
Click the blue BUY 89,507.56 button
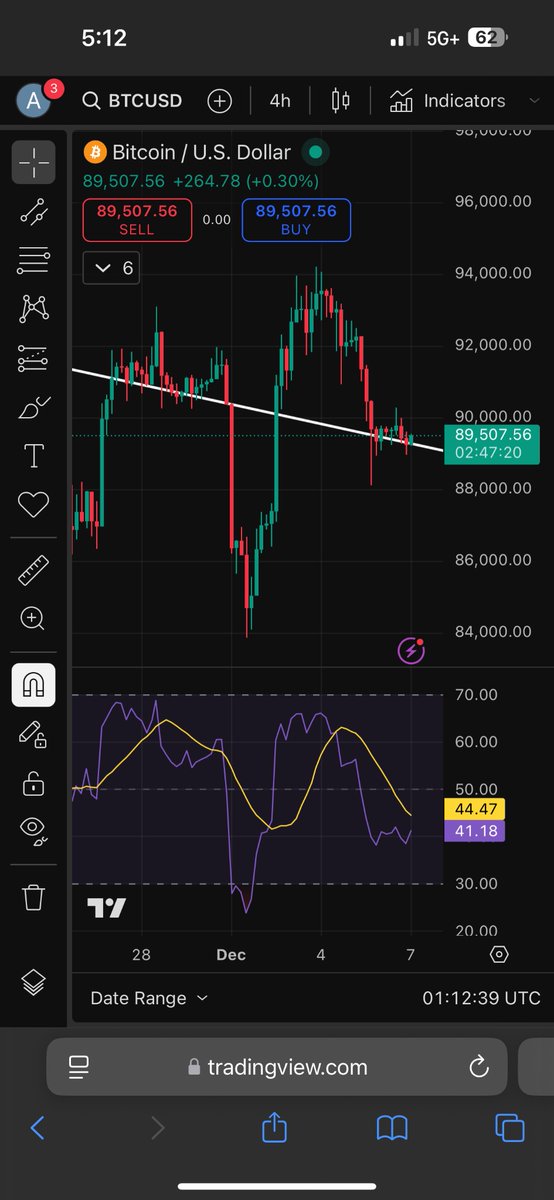(296, 220)
